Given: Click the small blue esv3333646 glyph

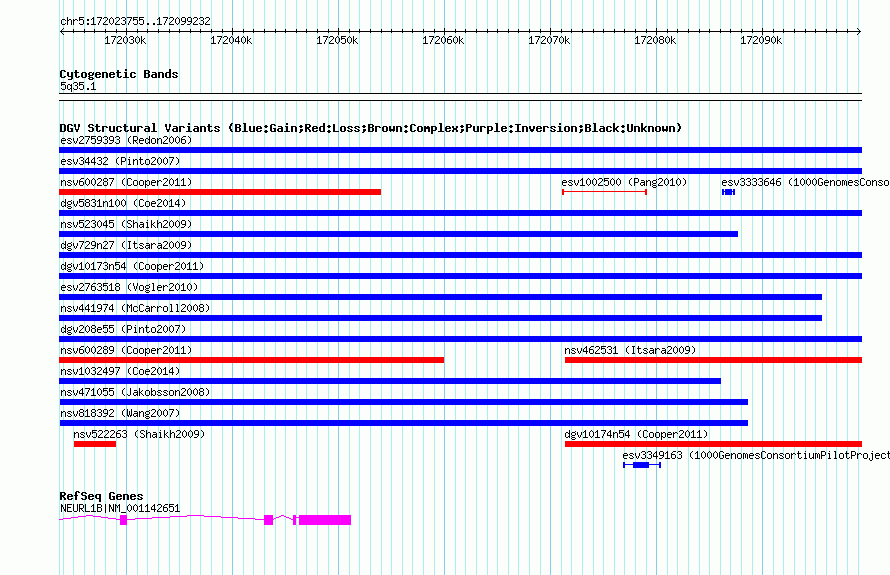Looking at the screenshot, I should coord(729,192).
